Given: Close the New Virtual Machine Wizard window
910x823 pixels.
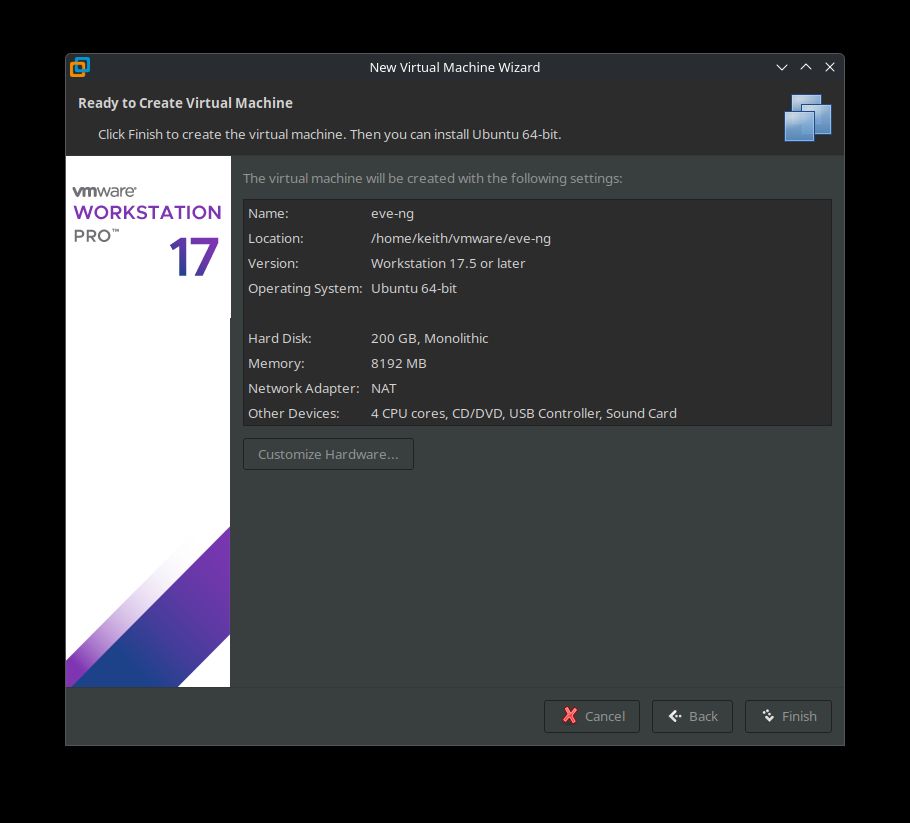Looking at the screenshot, I should (830, 67).
